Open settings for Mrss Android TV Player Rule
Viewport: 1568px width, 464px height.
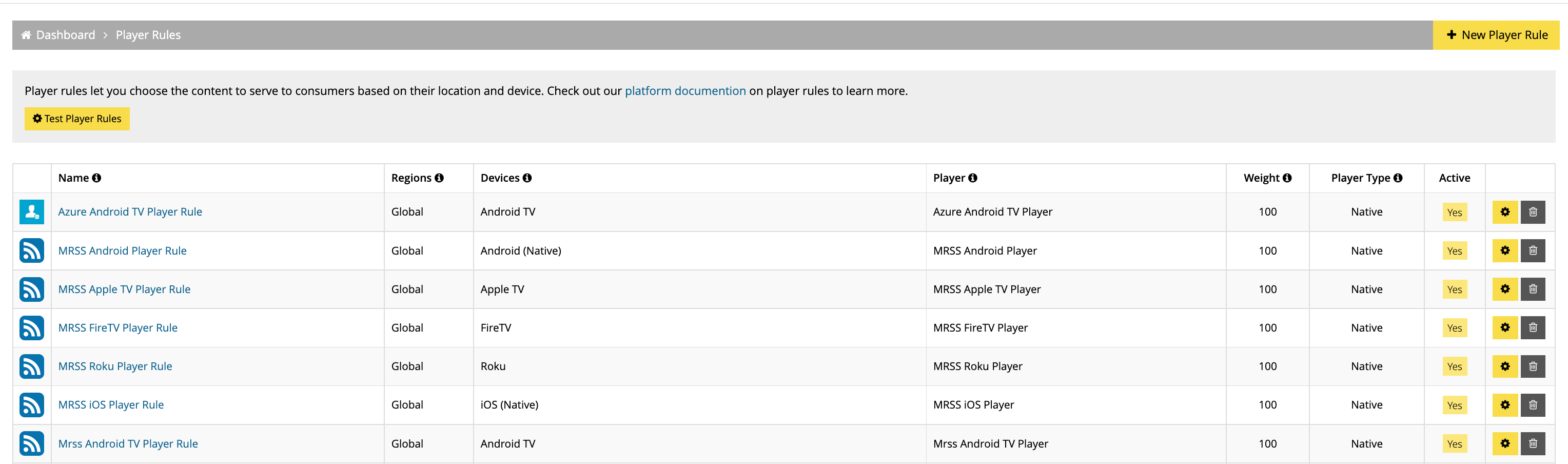[1505, 443]
